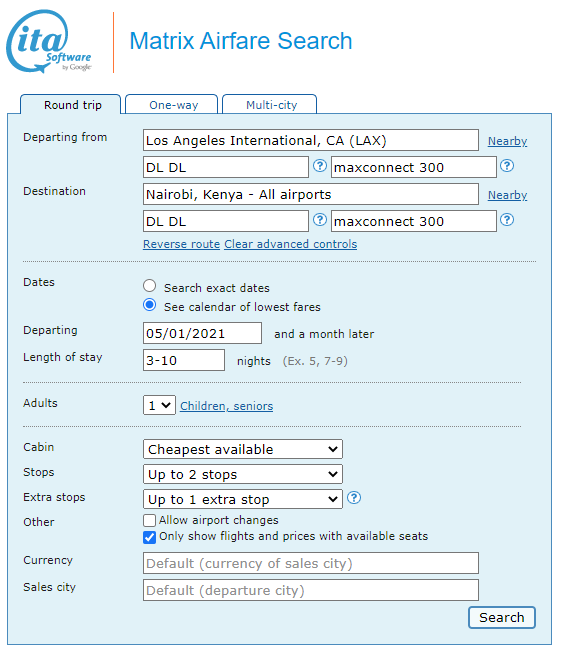Select See calendar of lowest fares option
This screenshot has height=664, width=565.
[x=150, y=305]
